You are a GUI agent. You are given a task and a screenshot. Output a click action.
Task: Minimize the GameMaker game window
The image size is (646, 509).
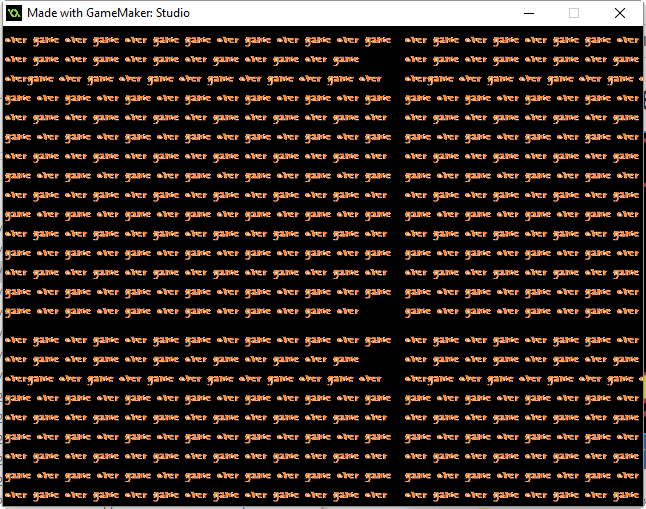pyautogui.click(x=527, y=13)
